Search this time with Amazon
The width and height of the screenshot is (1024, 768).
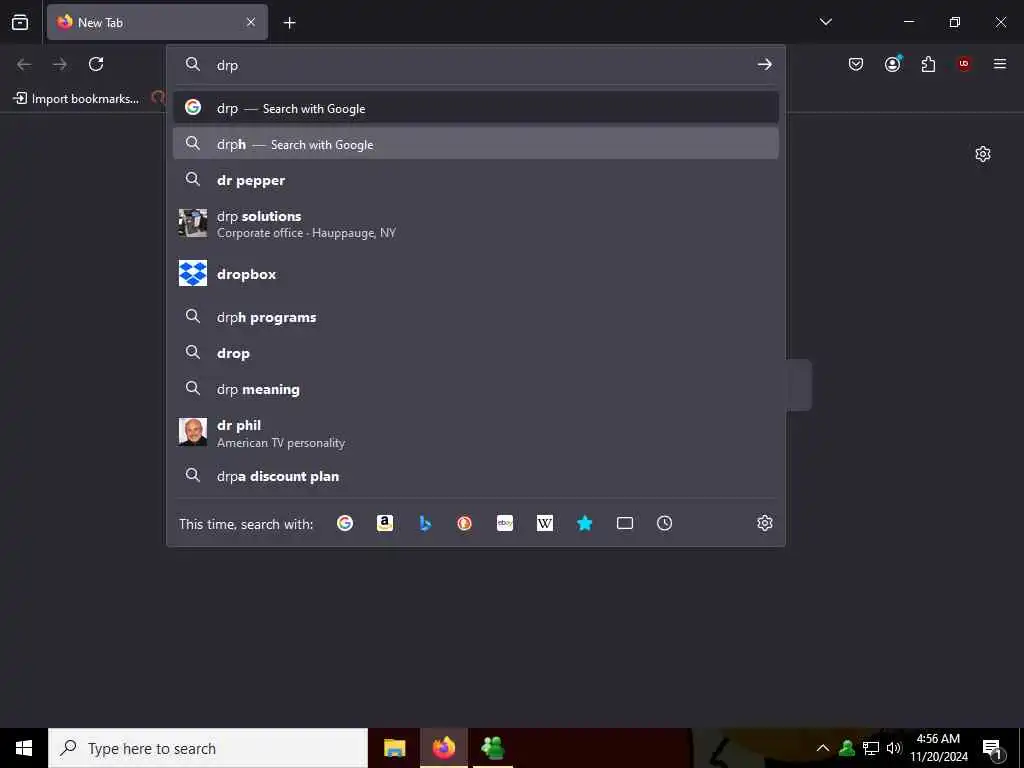coord(385,523)
